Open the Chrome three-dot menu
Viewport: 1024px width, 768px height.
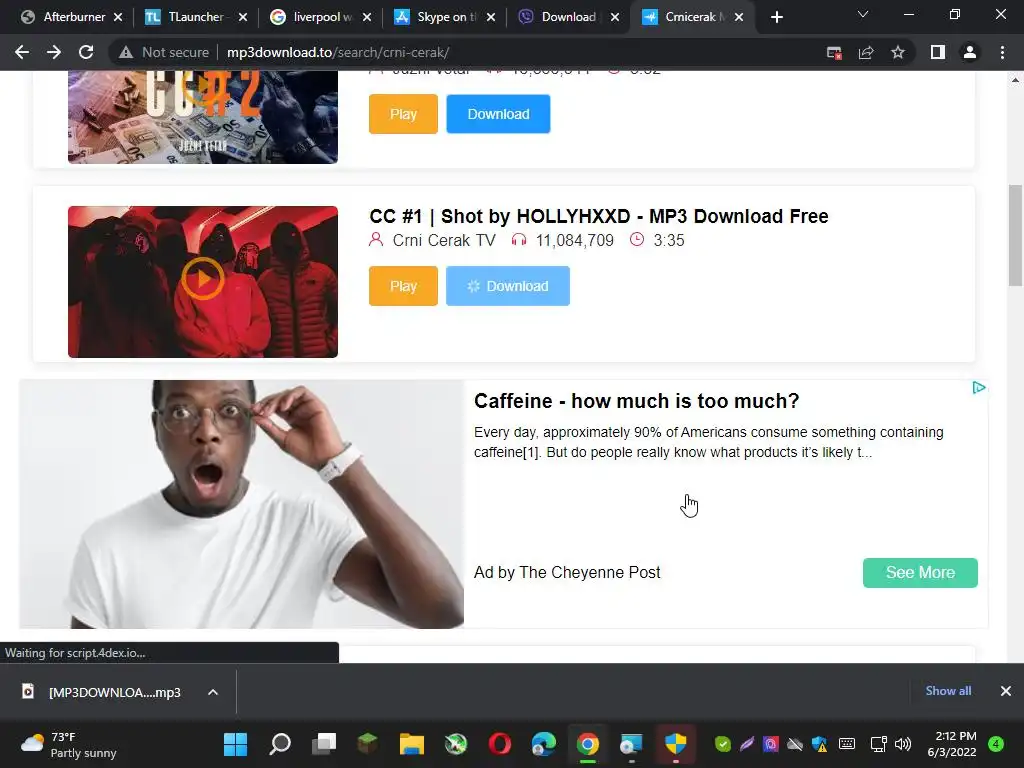tap(1002, 52)
